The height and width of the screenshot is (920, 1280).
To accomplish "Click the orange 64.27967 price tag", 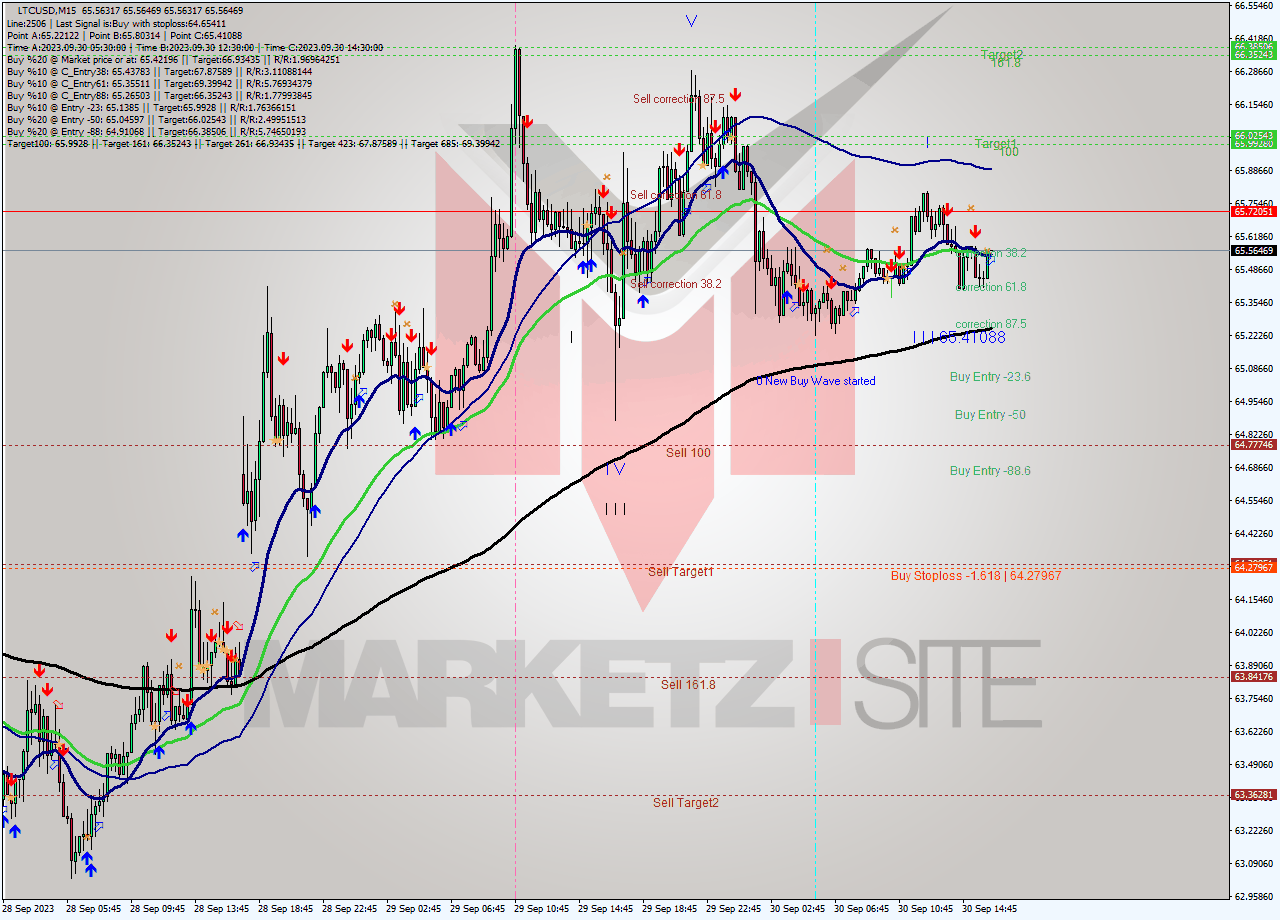I will click(x=1254, y=567).
